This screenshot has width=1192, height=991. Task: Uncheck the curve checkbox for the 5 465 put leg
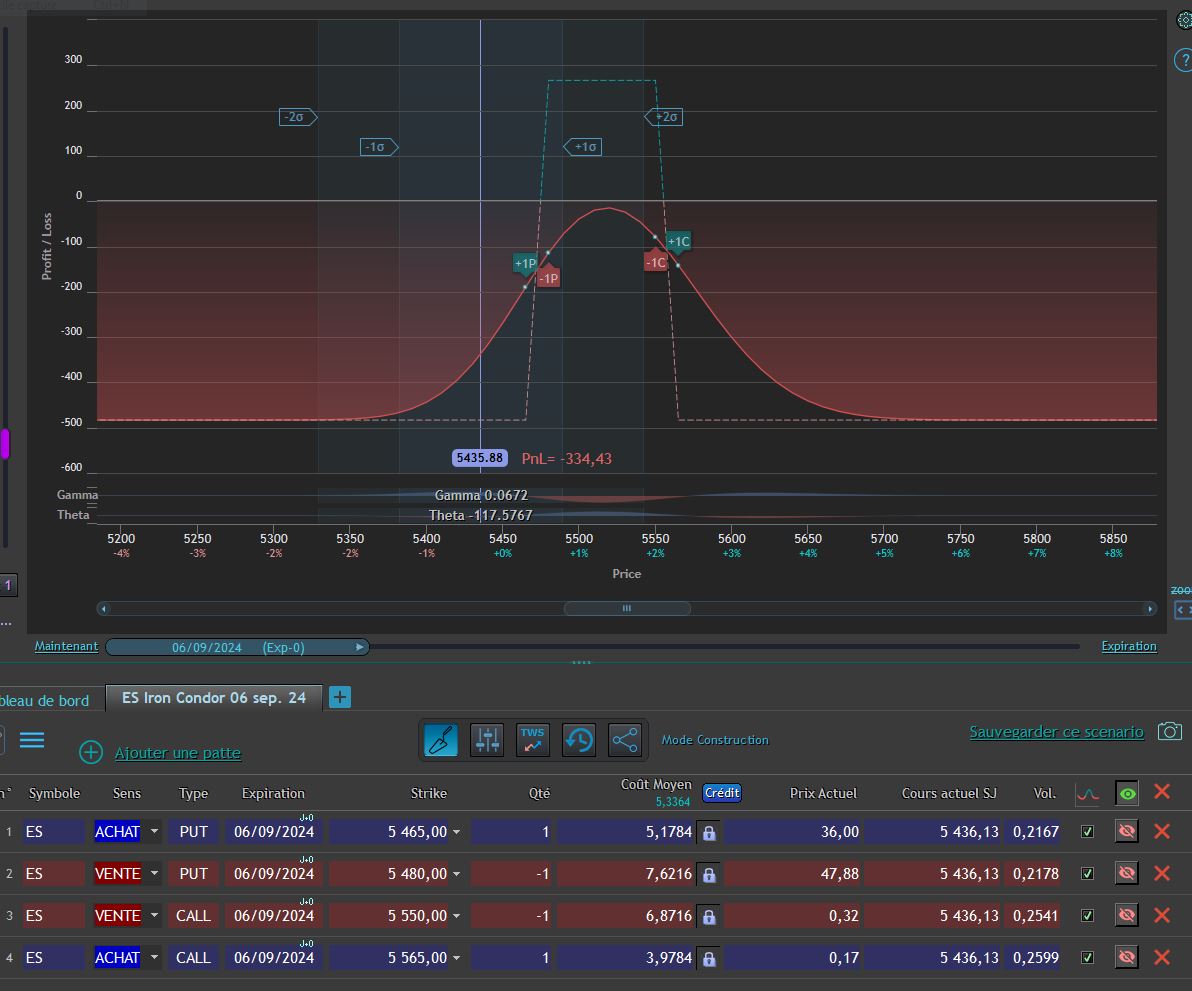pos(1088,832)
